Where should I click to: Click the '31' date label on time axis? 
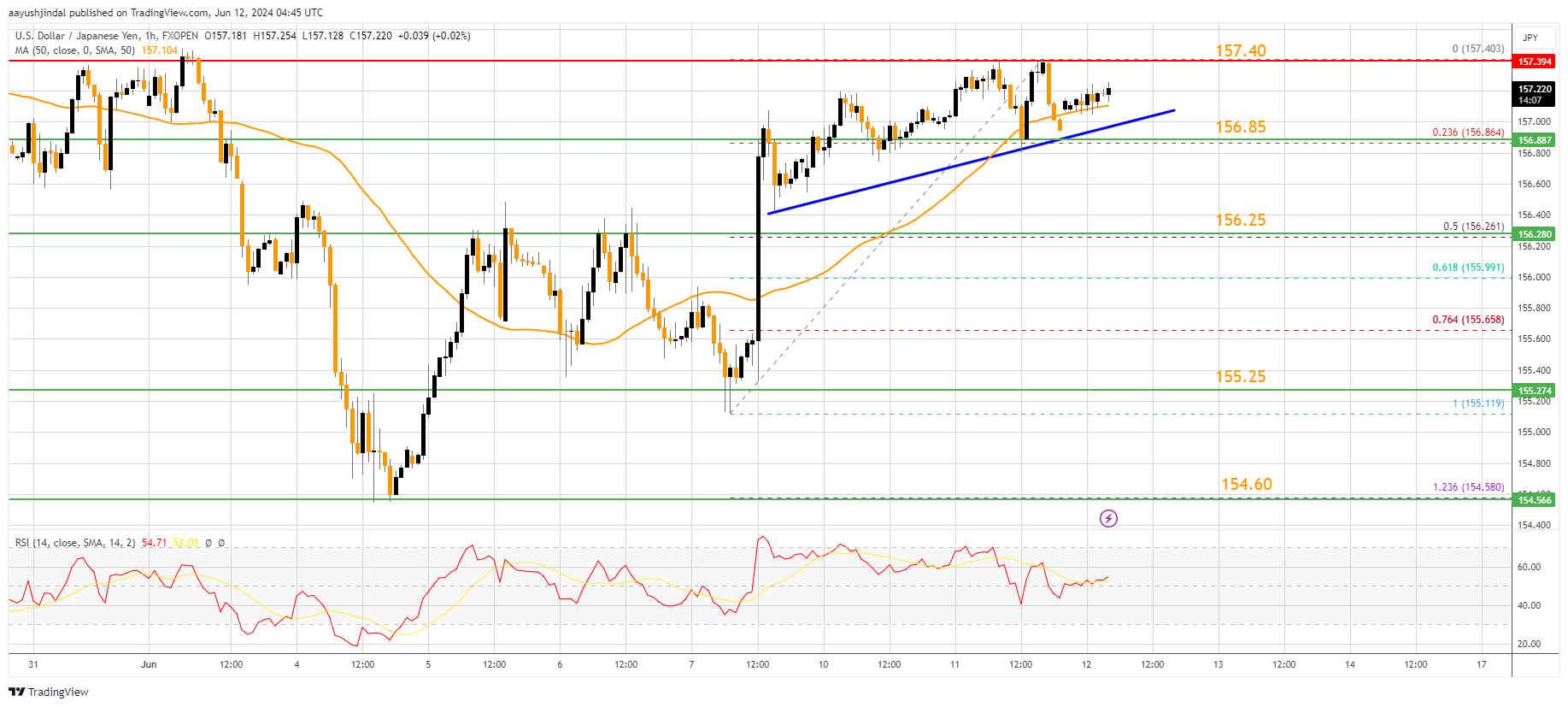[33, 664]
